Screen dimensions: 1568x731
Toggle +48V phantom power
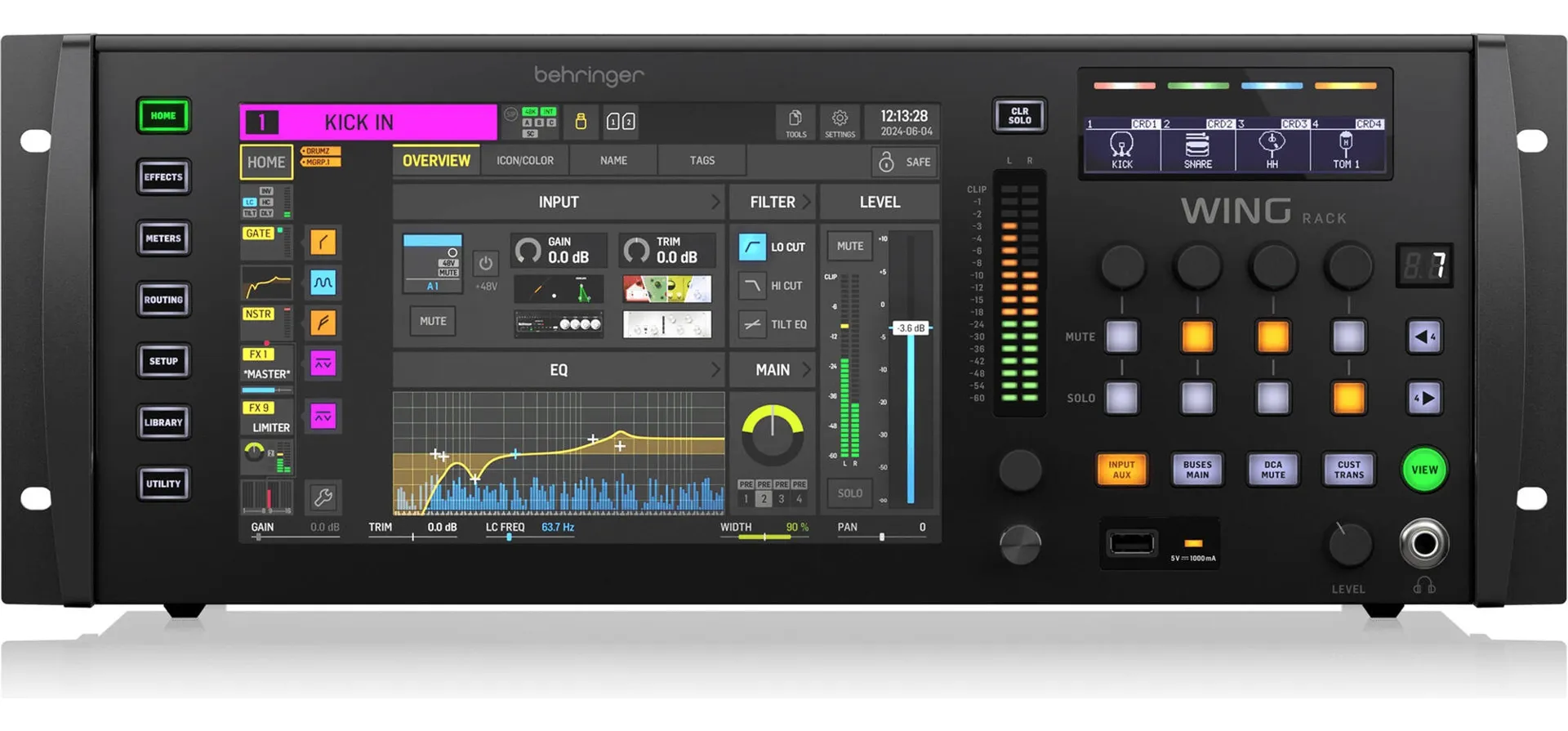(x=486, y=265)
